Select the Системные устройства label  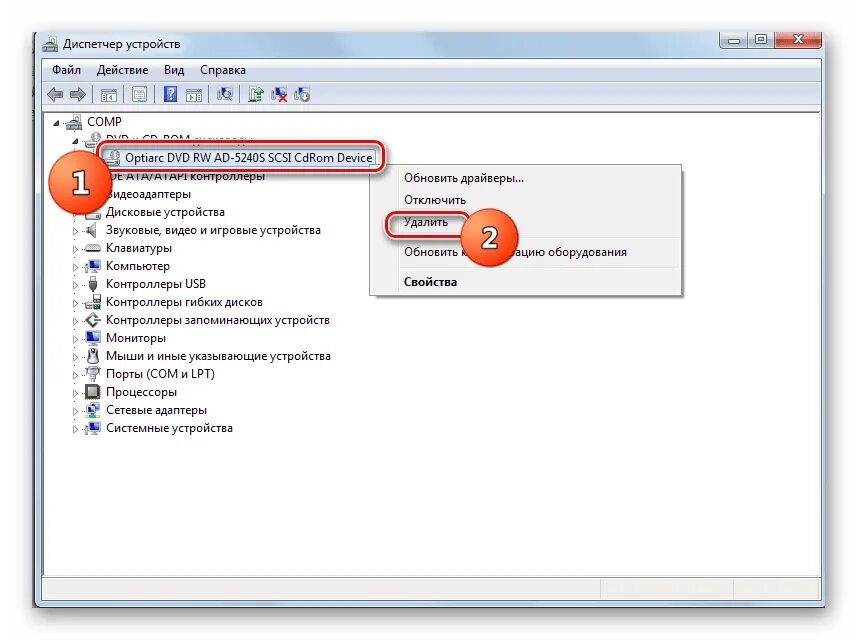169,428
